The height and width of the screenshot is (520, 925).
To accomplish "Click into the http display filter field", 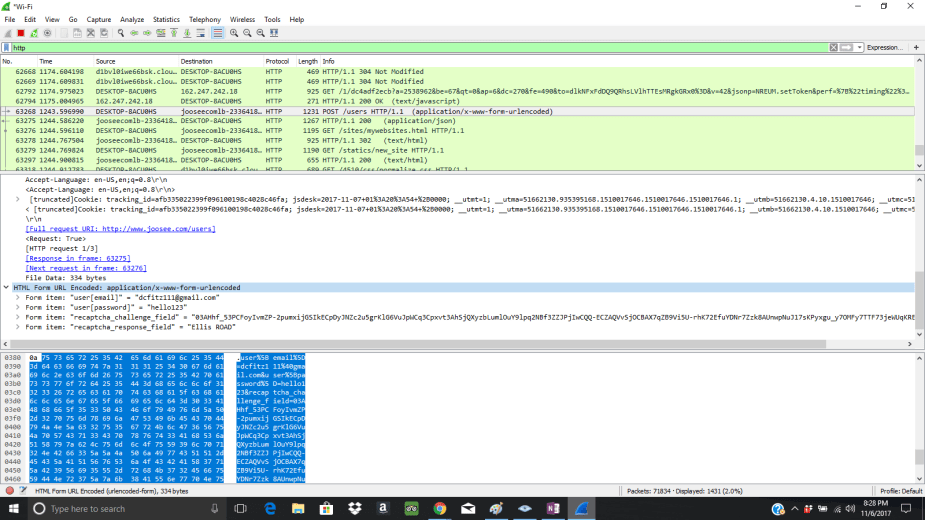I will (400, 47).
